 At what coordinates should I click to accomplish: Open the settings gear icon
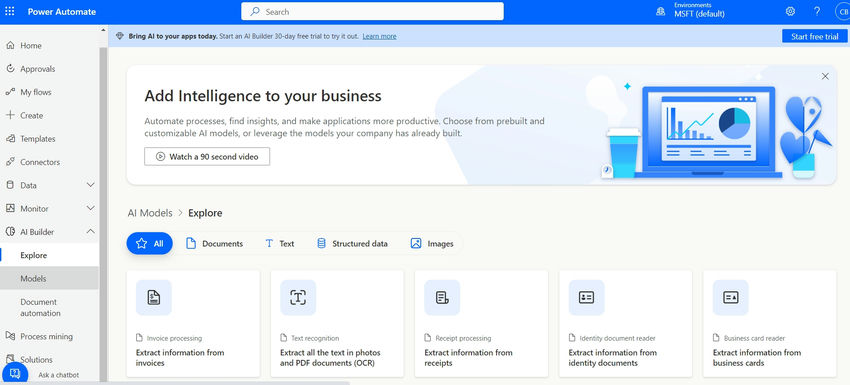click(790, 11)
